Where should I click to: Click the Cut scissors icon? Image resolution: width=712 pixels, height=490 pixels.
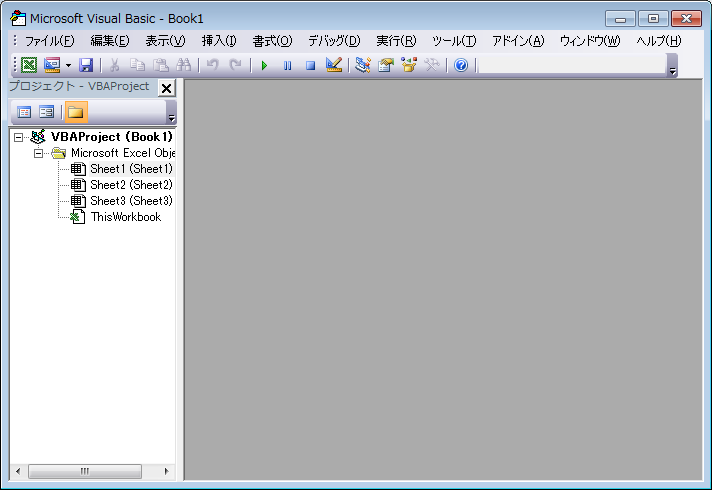114,65
